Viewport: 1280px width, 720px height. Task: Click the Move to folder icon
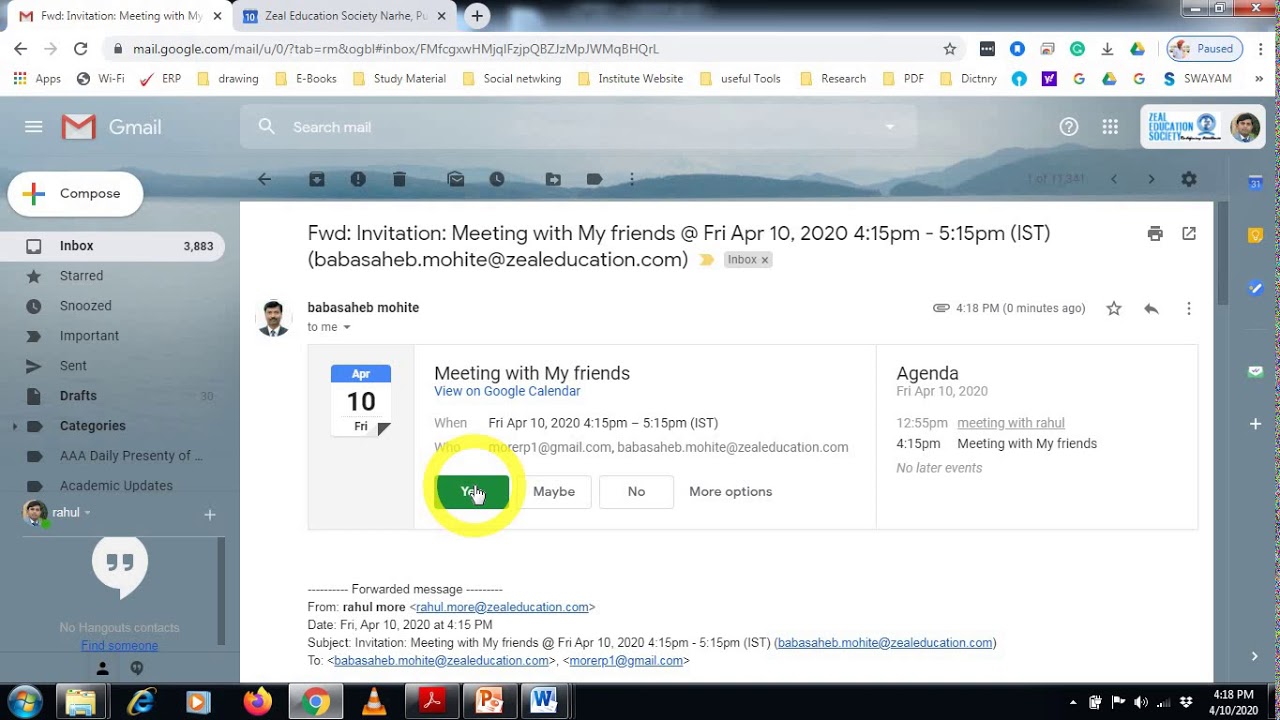[553, 179]
